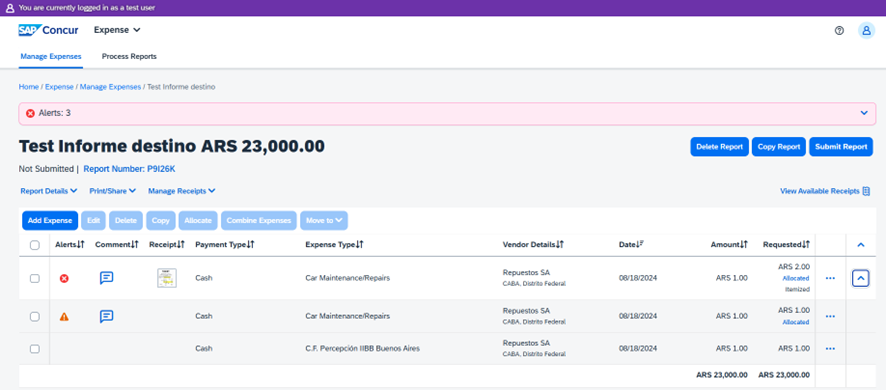Open the help question mark icon

click(839, 31)
